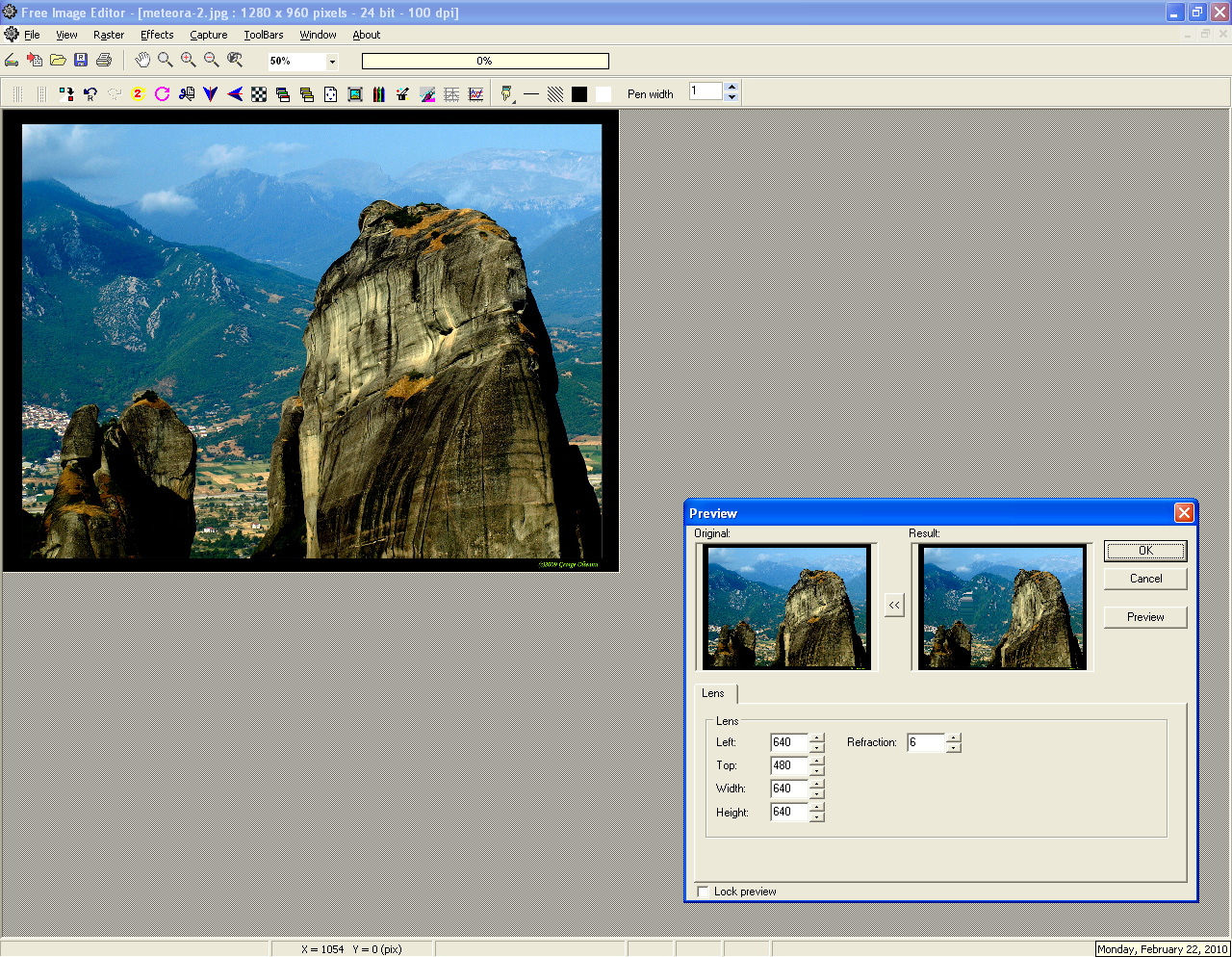Click the scanner acquire icon
Image resolution: width=1232 pixels, height=957 pixels.
[x=12, y=61]
